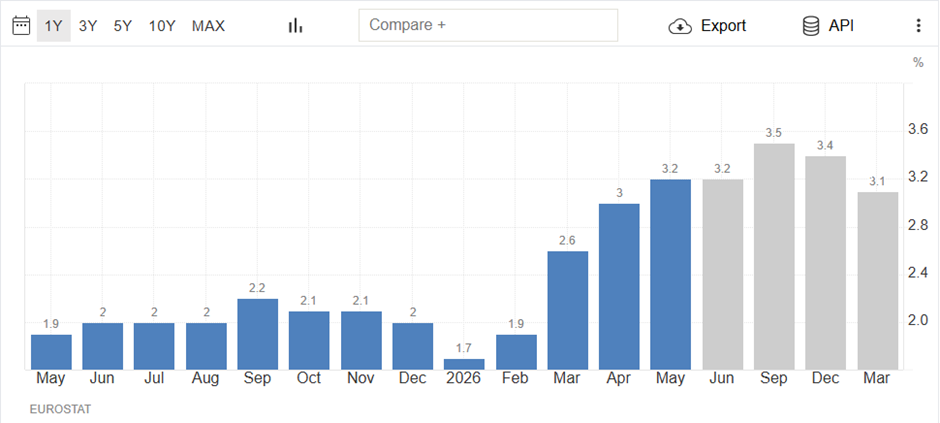Click the March 2.6 blue bar
The width and height of the screenshot is (940, 423).
(567, 310)
